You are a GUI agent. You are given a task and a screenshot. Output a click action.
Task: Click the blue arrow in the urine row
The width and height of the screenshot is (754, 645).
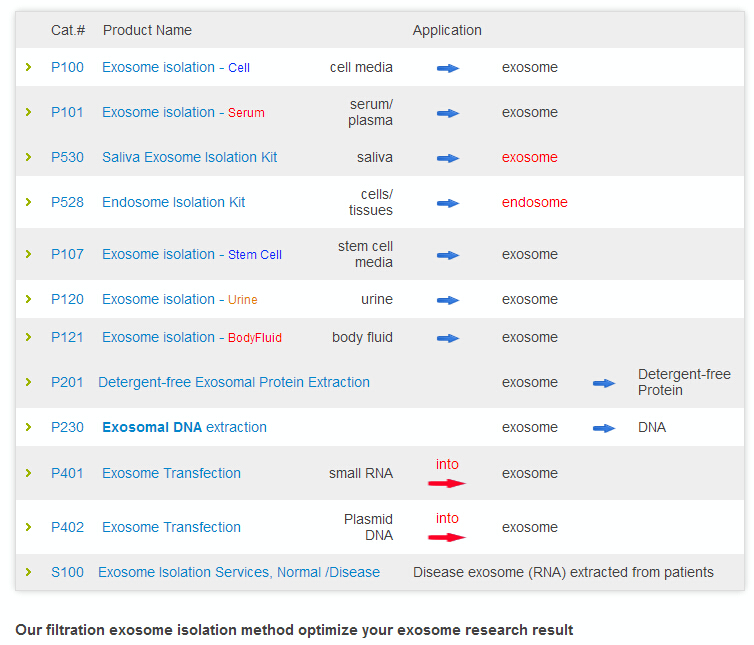[448, 300]
